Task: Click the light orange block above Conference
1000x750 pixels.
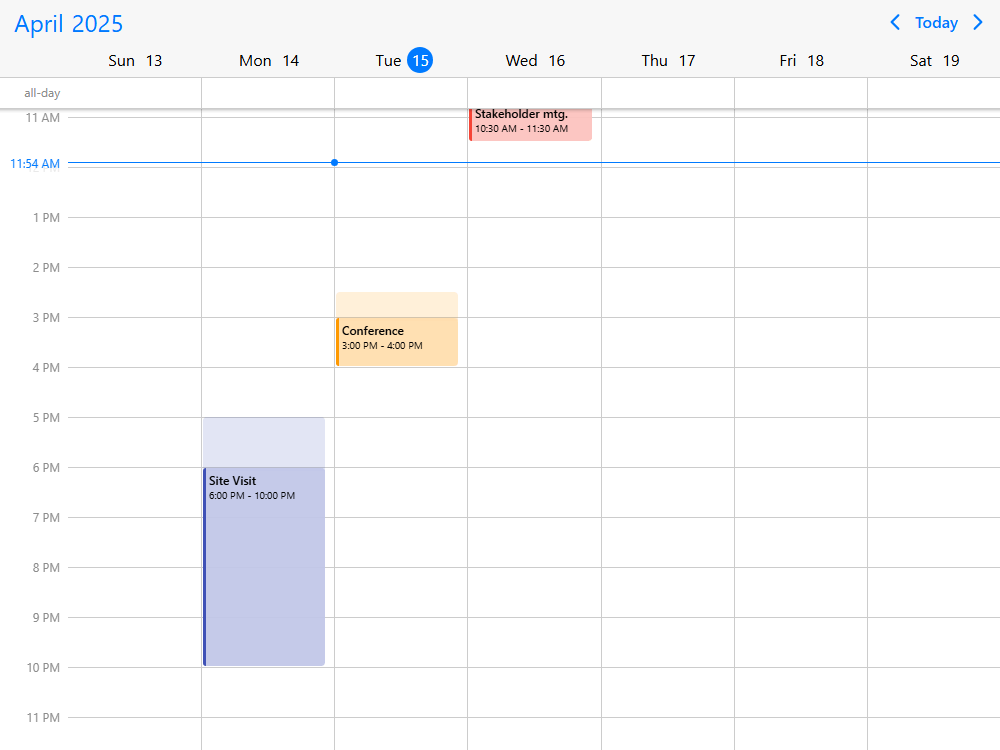Action: [397, 305]
